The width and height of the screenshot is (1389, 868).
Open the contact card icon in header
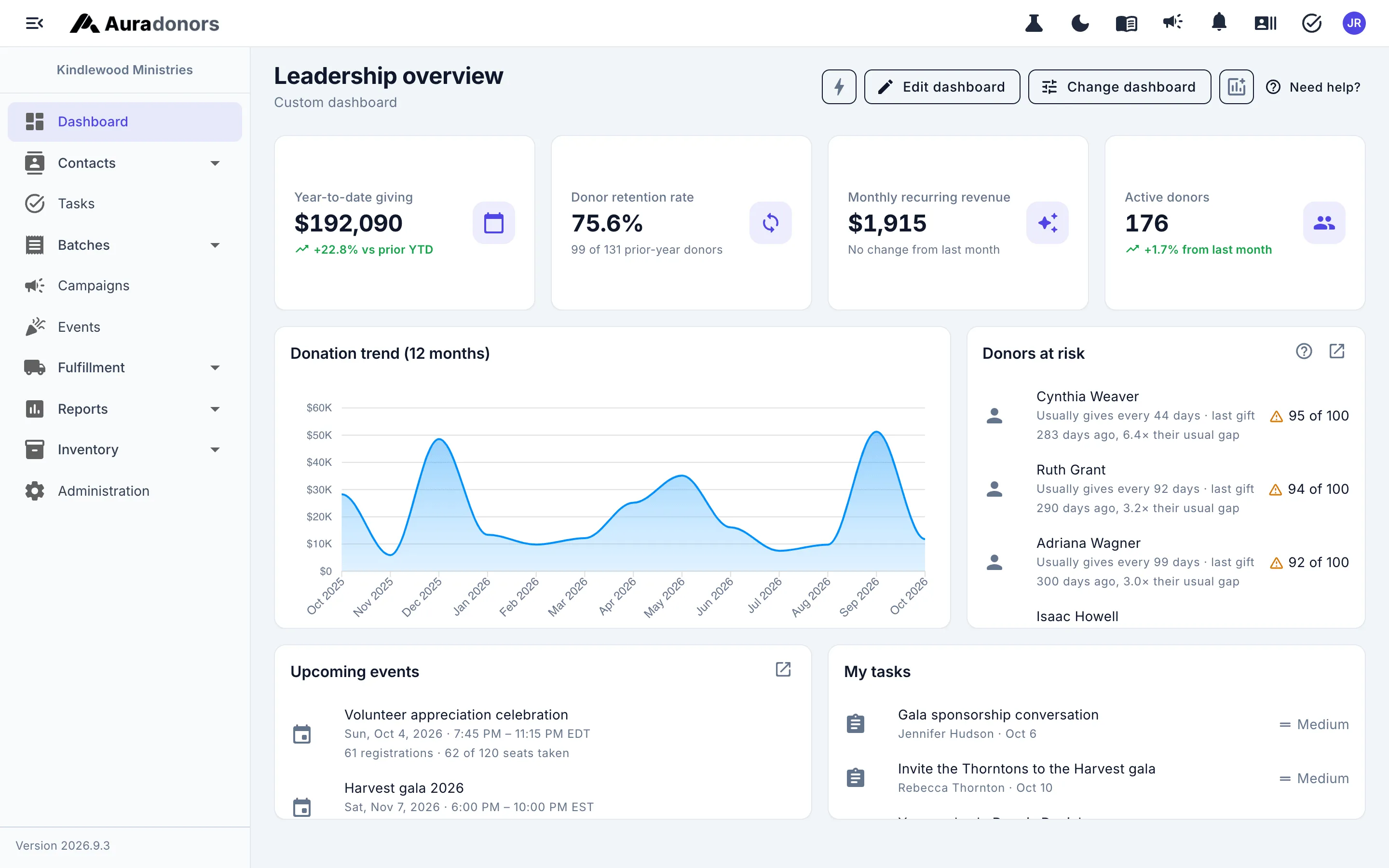click(x=1265, y=24)
